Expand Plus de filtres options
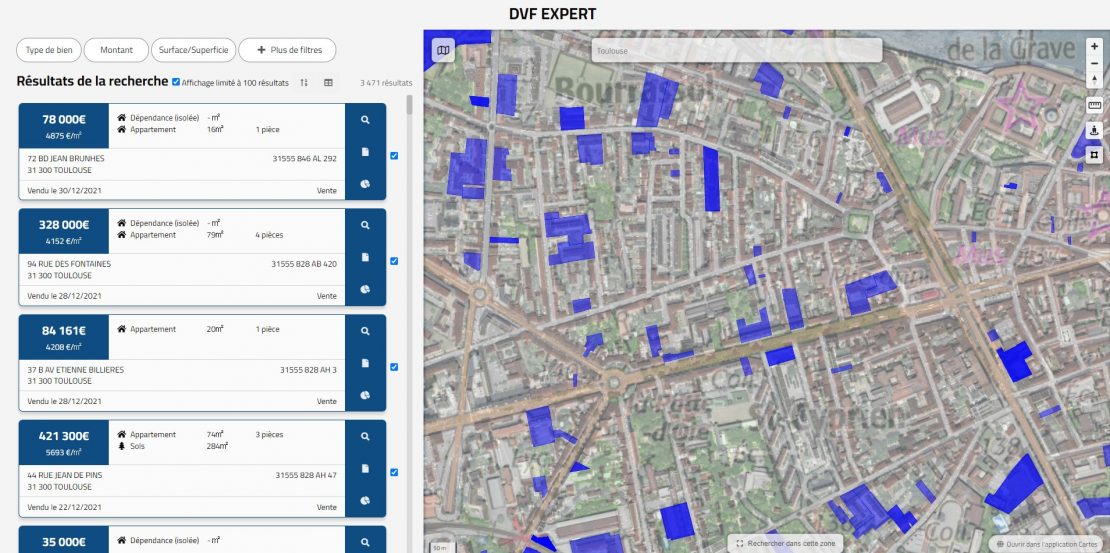This screenshot has width=1110, height=553. pyautogui.click(x=287, y=50)
